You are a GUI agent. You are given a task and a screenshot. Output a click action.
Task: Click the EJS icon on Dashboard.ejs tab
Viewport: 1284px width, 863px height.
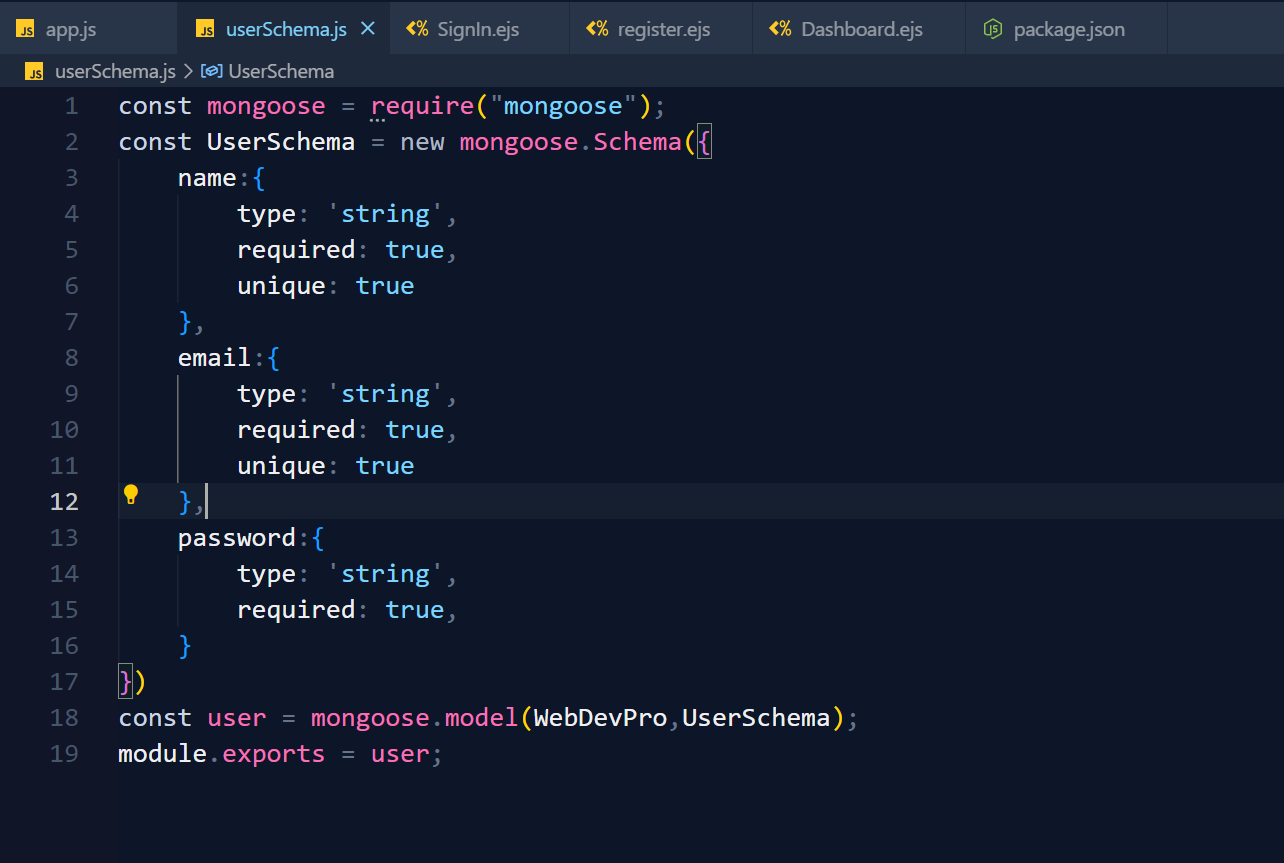[x=780, y=29]
